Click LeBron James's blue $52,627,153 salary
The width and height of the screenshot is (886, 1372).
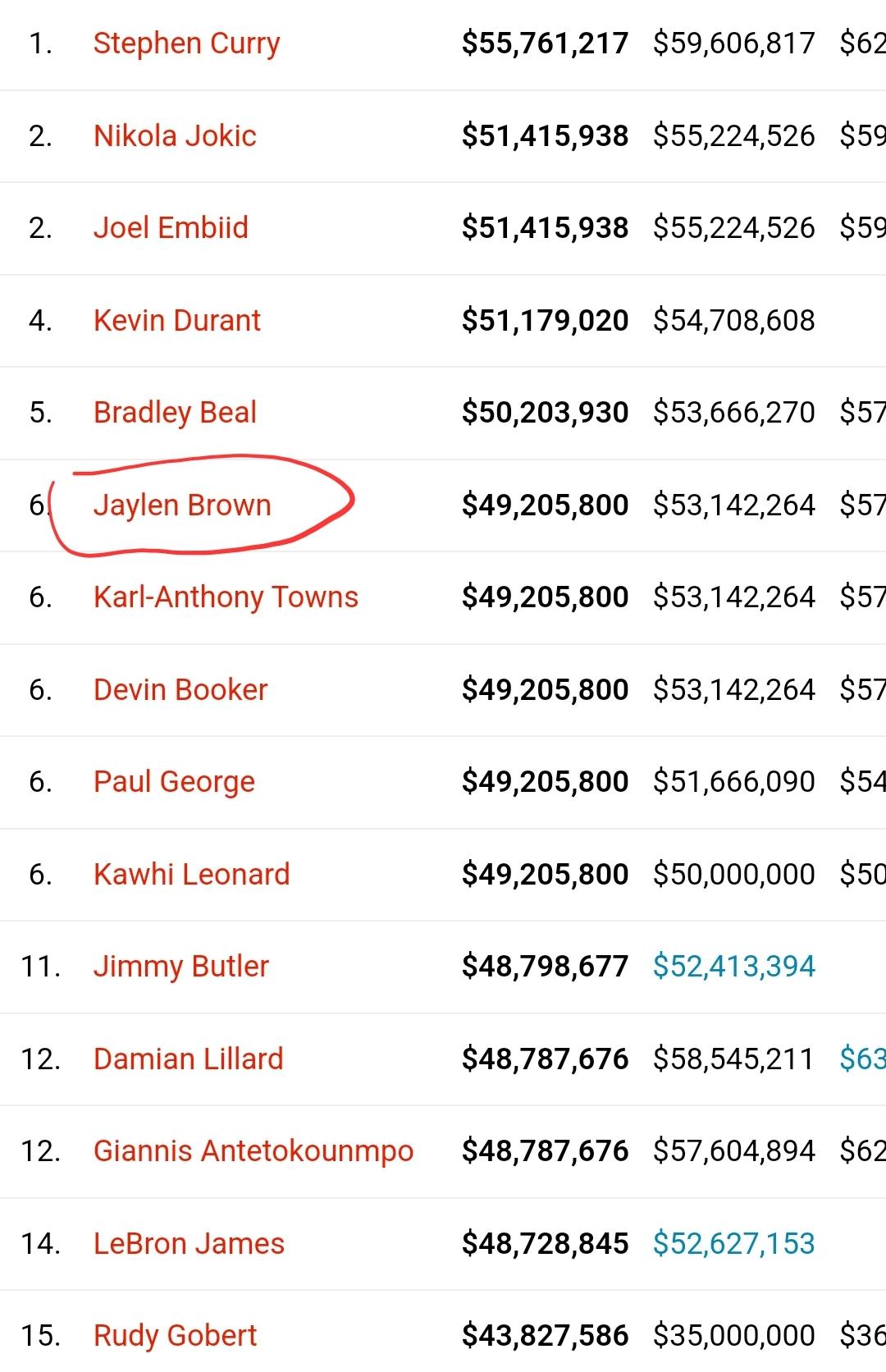tap(734, 1243)
